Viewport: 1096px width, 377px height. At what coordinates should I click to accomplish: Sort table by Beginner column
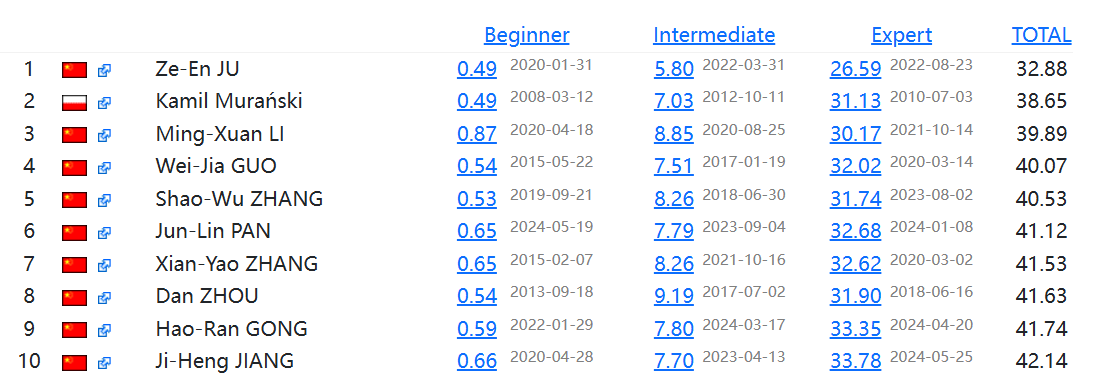[x=526, y=35]
